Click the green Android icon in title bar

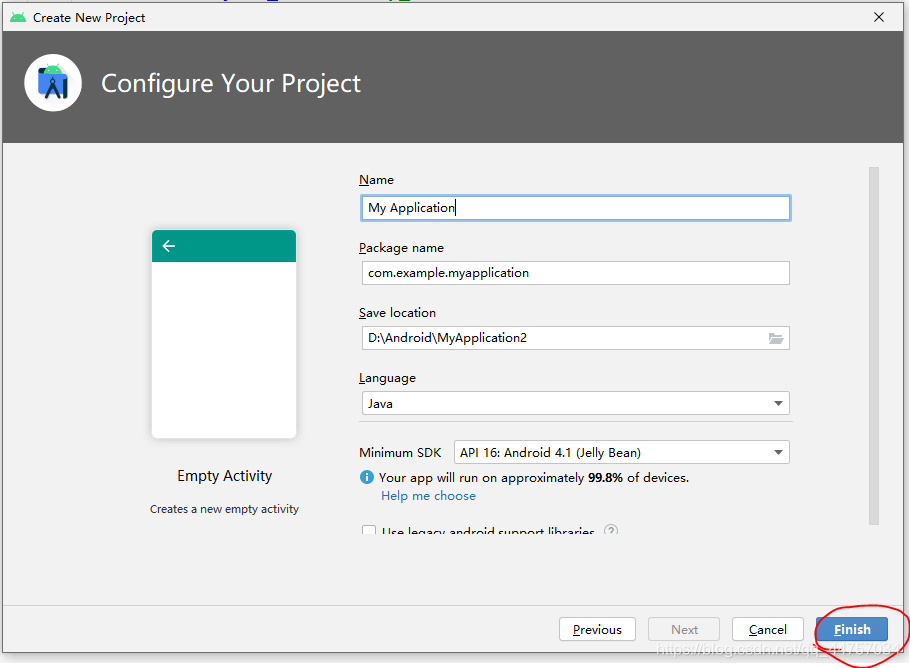tap(19, 17)
